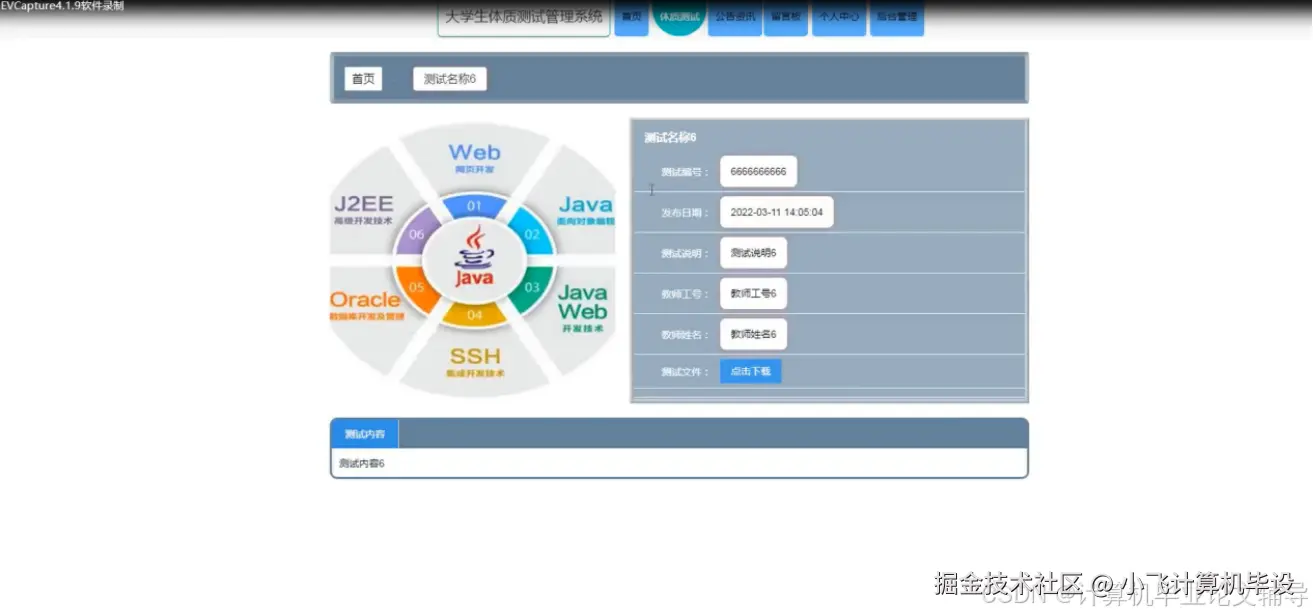Open the 后台管理 navigation item
Viewport: 1313px width, 616px height.
(896, 18)
